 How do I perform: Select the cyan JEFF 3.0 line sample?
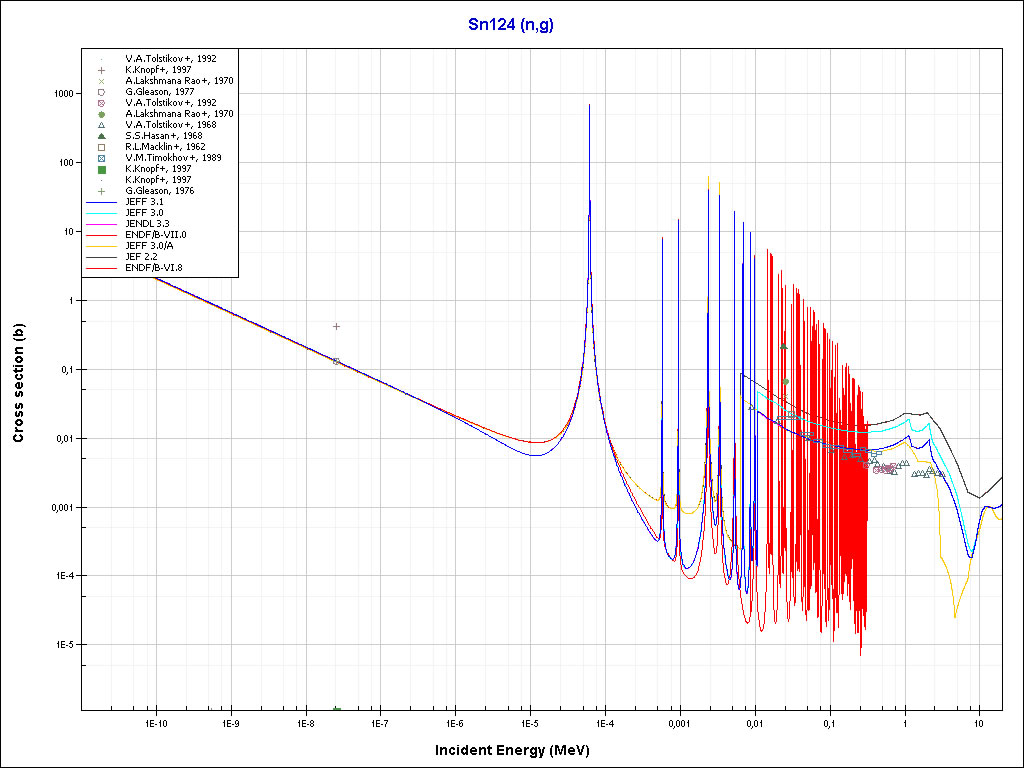[101, 213]
